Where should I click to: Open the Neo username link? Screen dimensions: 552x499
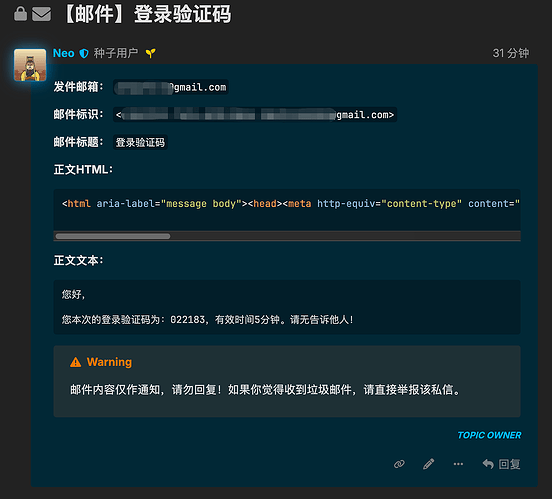tap(63, 53)
